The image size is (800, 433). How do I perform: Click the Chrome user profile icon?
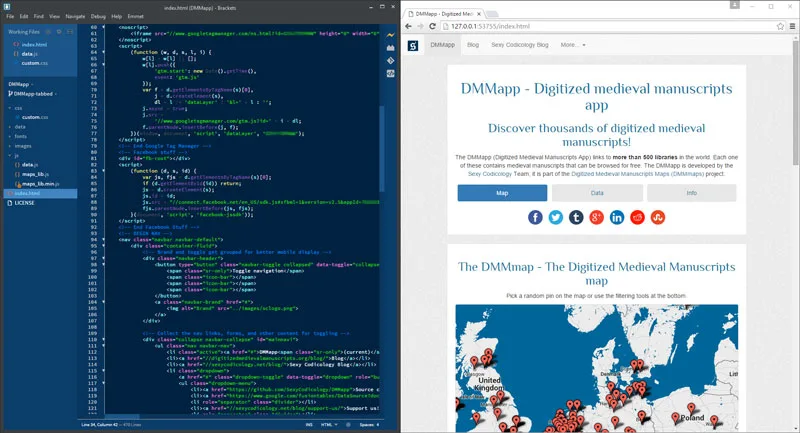point(735,5)
